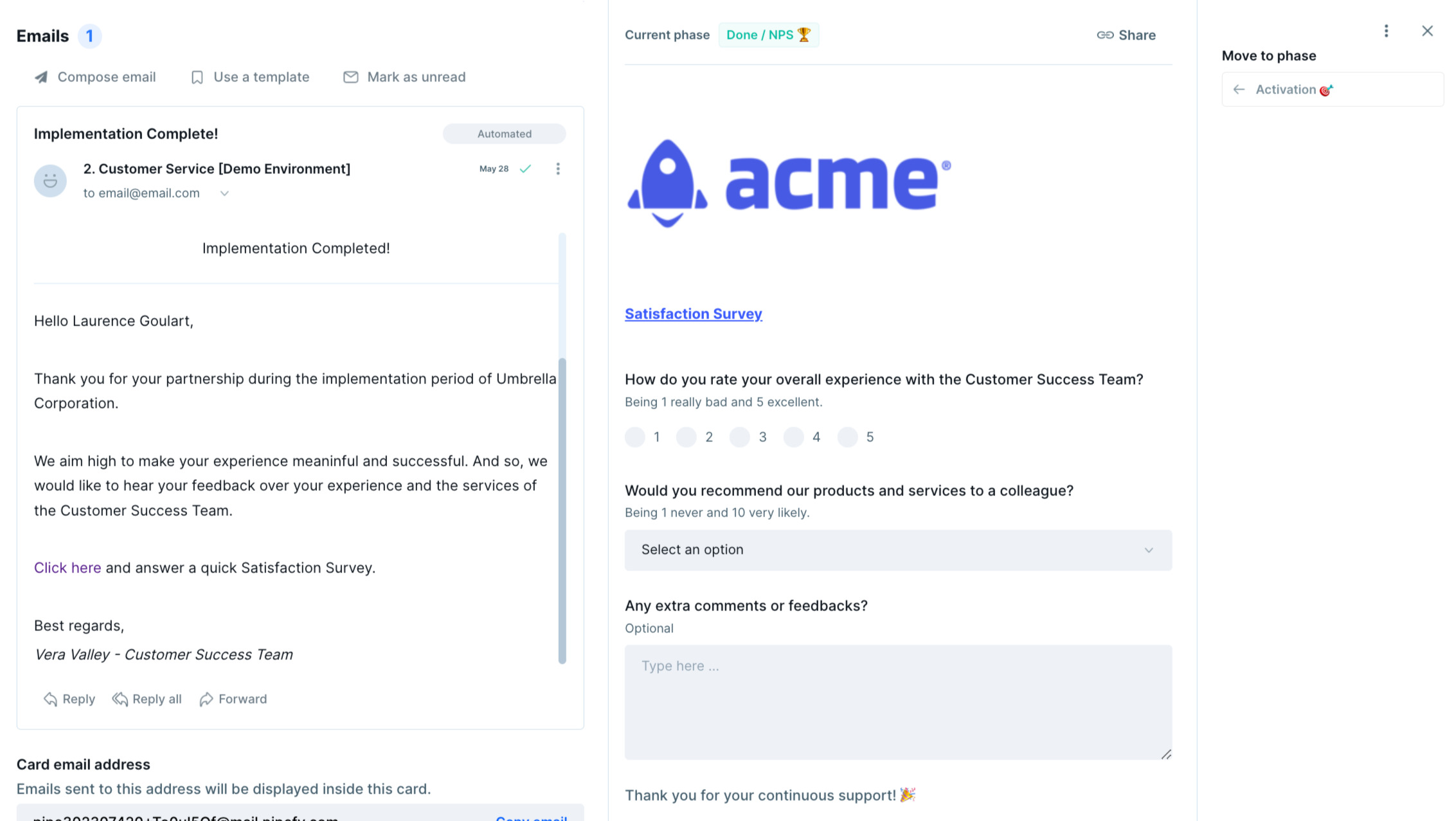Choose rating 5 for overall experience
This screenshot has height=821, width=1456.
click(x=848, y=437)
